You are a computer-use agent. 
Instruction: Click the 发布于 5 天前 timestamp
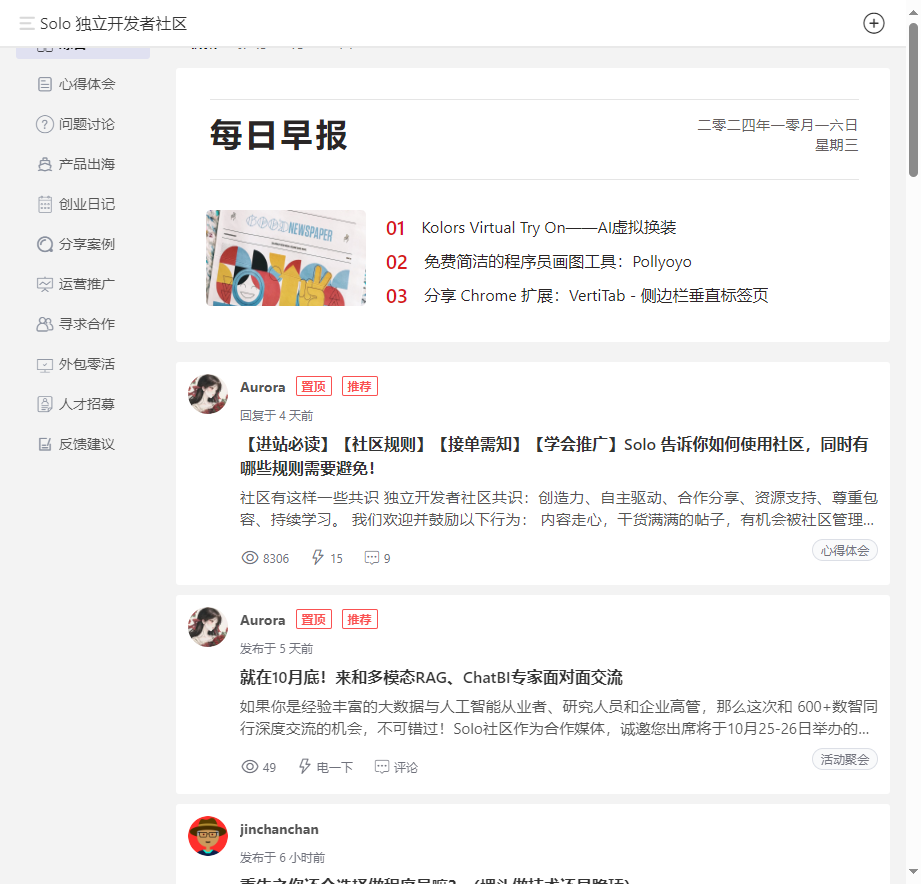277,648
